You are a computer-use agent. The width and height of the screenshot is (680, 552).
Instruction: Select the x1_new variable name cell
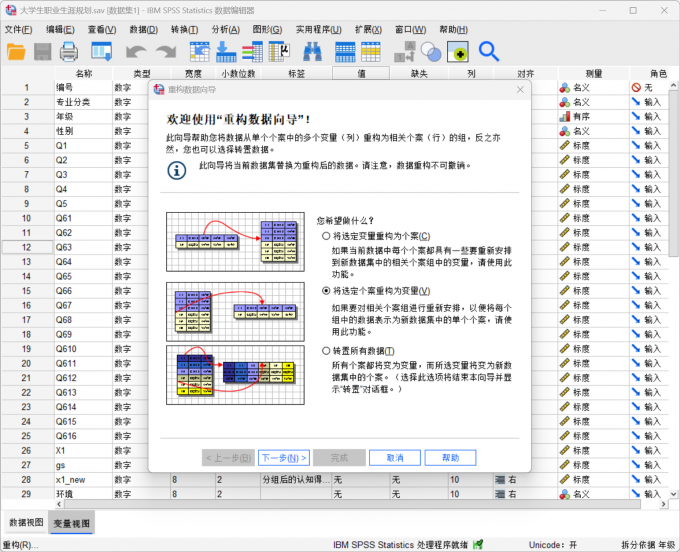(x=83, y=480)
